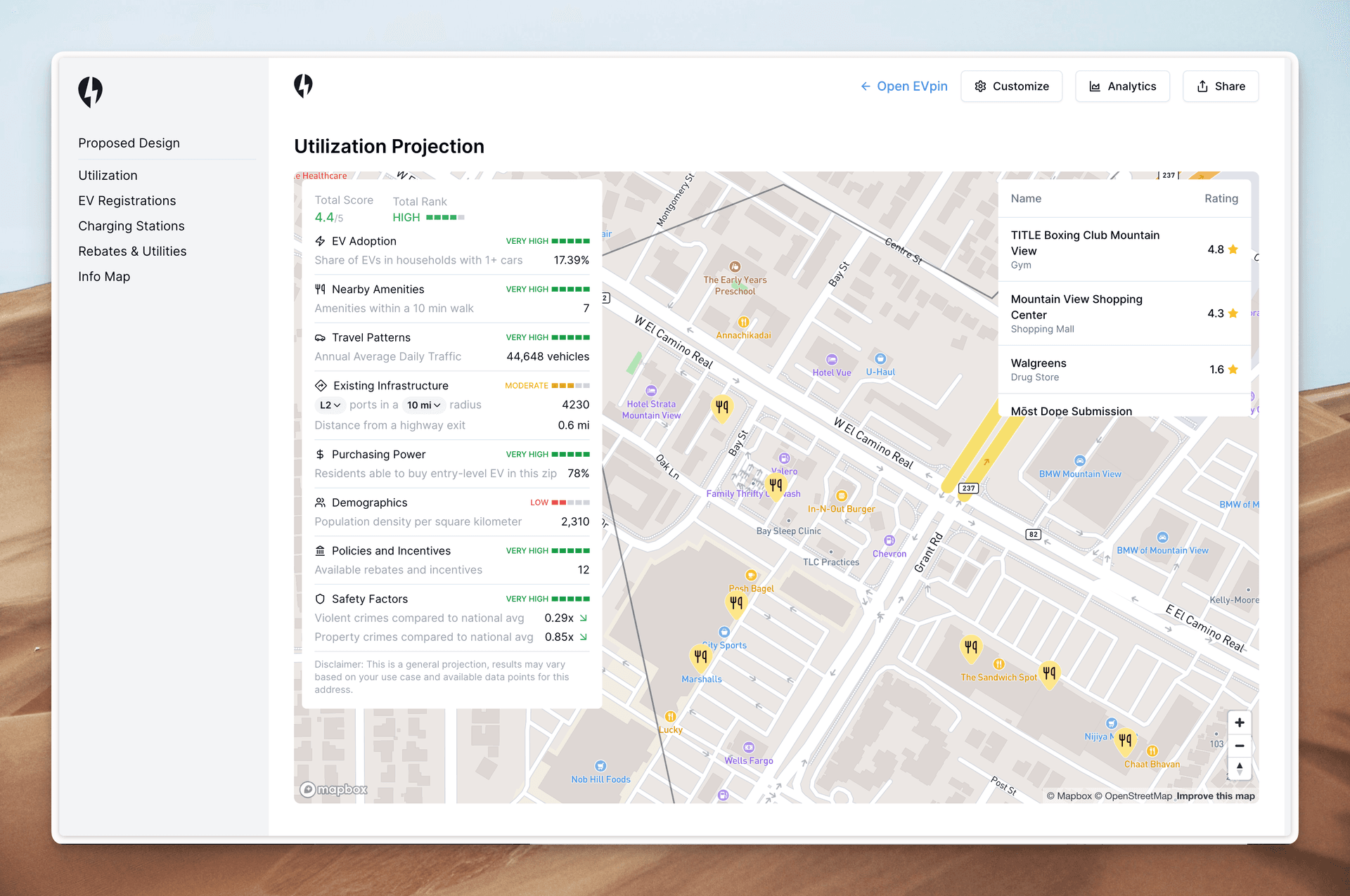Click the BMW Mountain View map marker
Screen dimensions: 1350x896
click(1080, 461)
